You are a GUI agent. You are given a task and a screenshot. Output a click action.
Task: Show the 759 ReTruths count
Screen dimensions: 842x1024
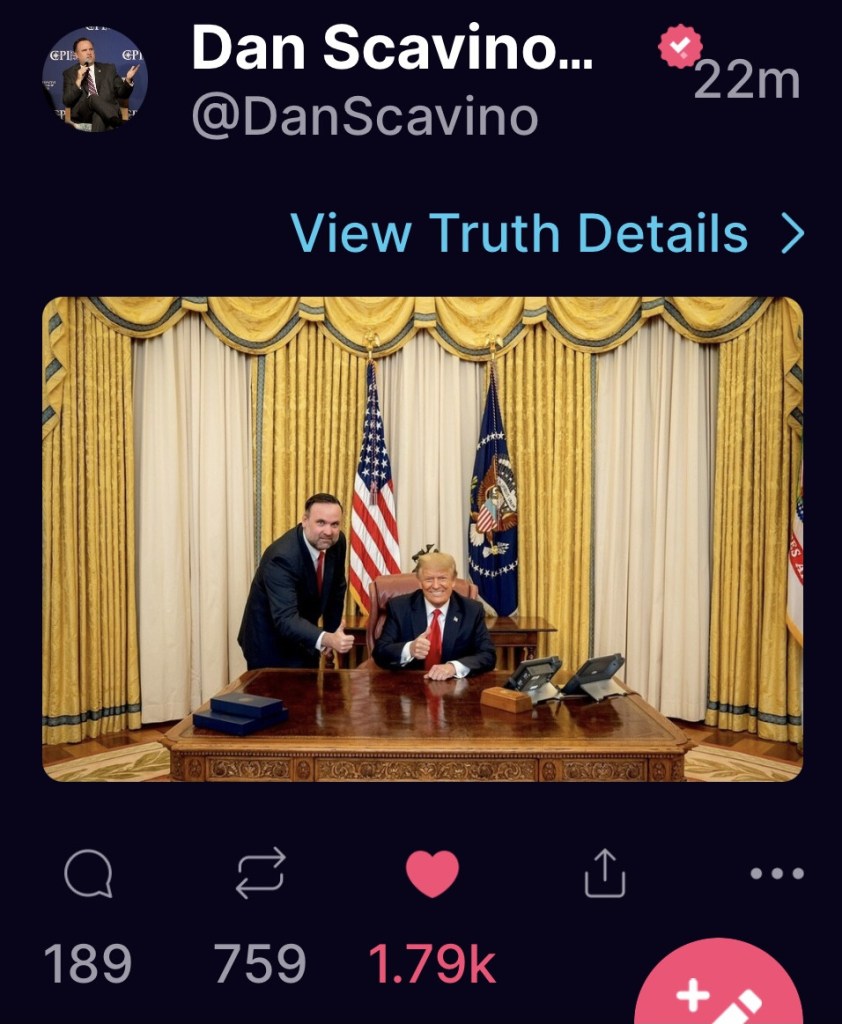click(x=260, y=963)
